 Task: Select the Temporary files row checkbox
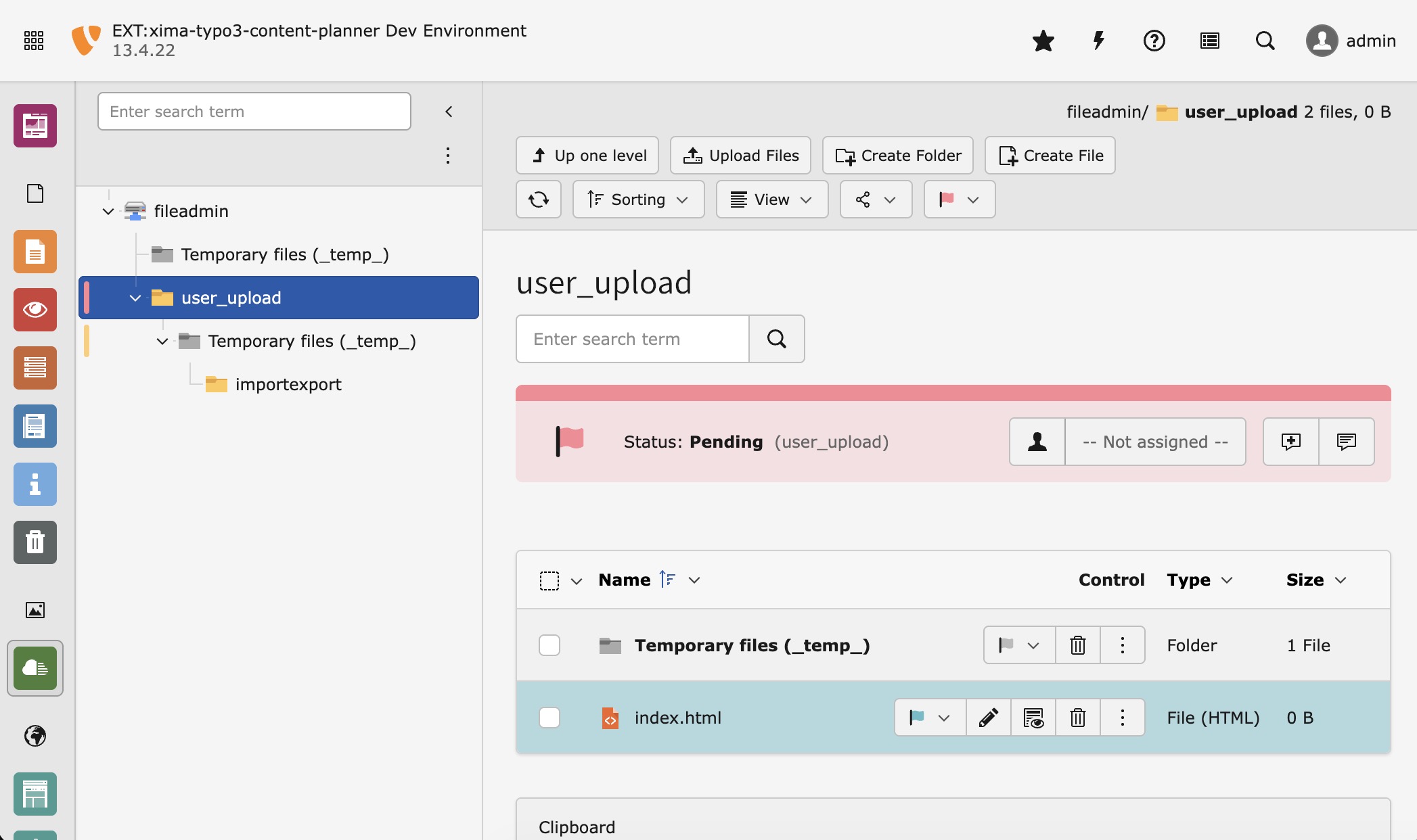549,645
